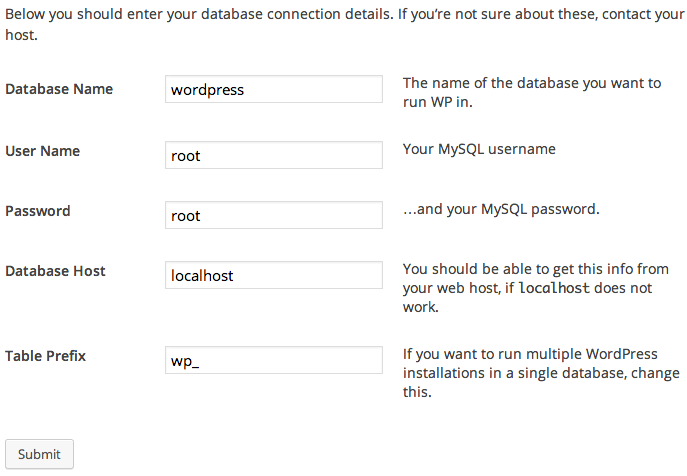Click the User Name label
Viewport: 687px width, 476px height.
tap(43, 151)
